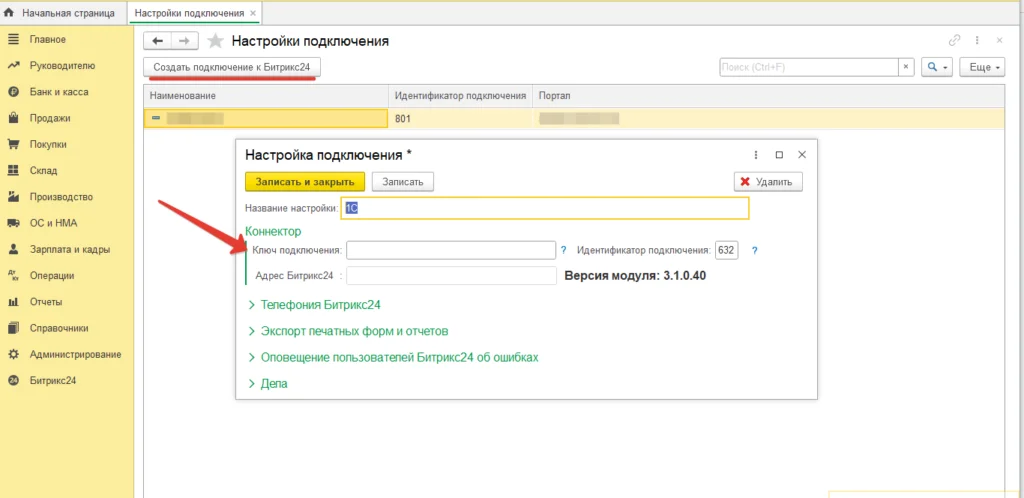Click Создать подключение к Битрикс24
Viewport: 1024px width, 498px height.
[x=232, y=67]
